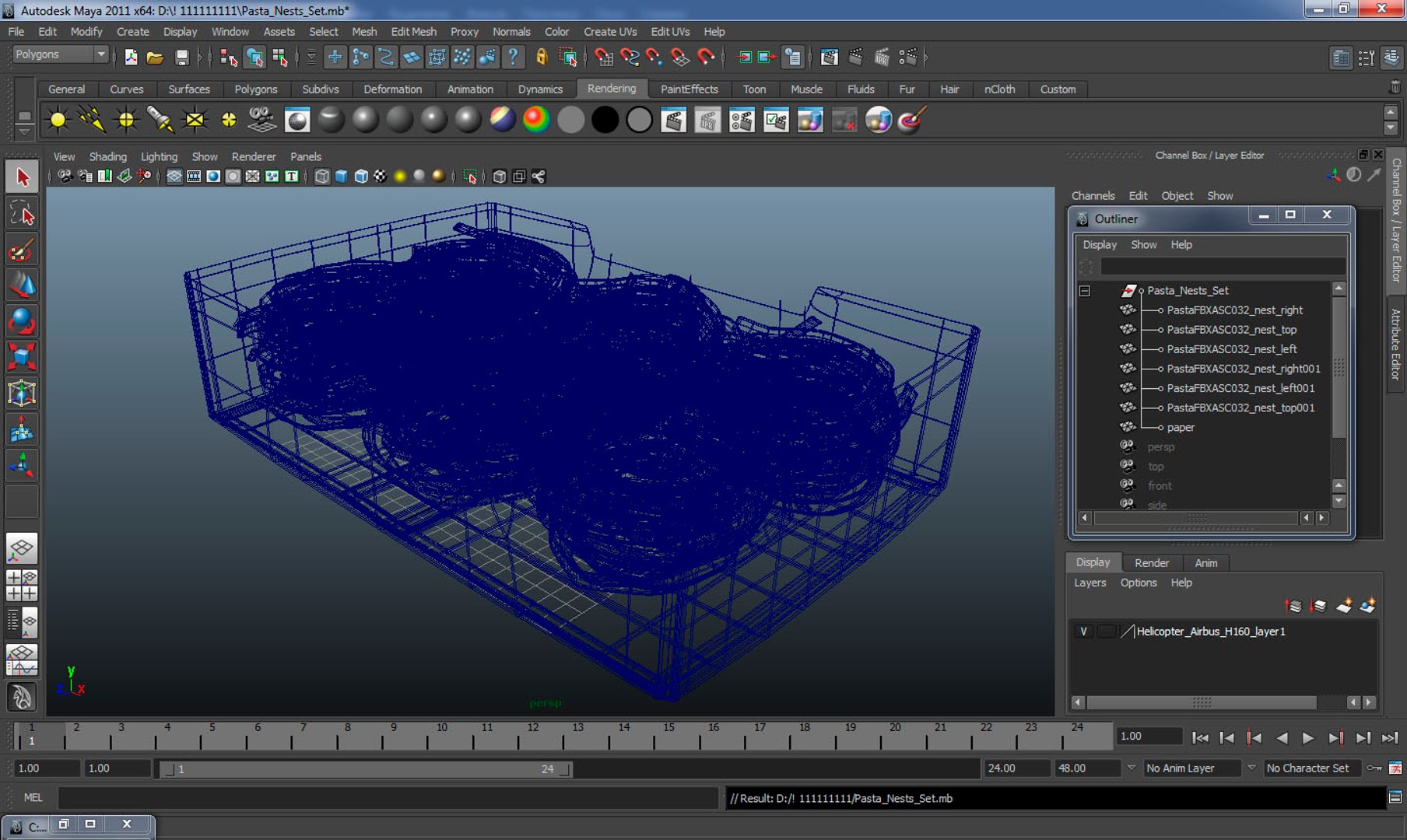Click the Save Scene disk icon
Screen dimensions: 1407x840
pyautogui.click(x=181, y=57)
